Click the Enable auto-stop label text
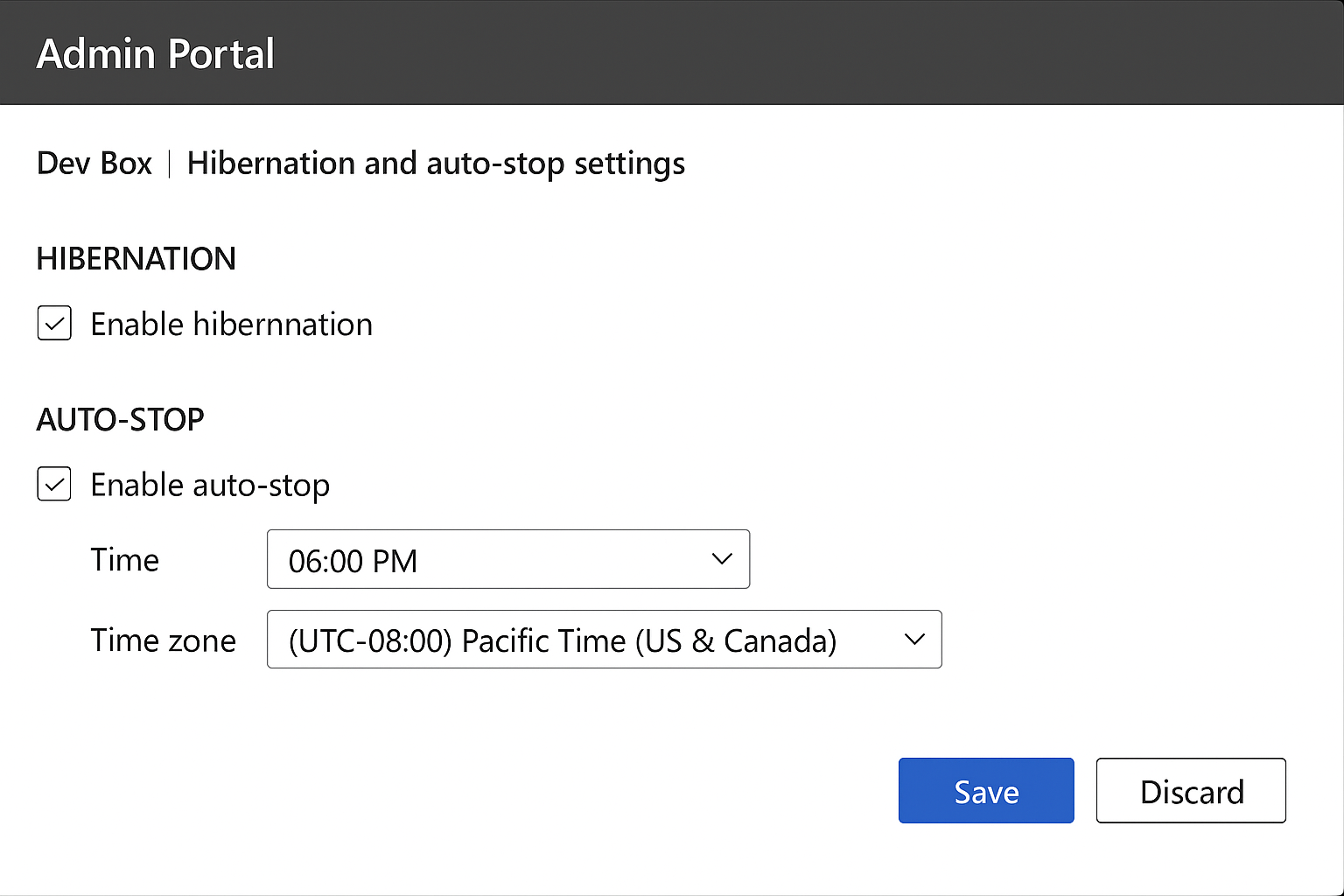Viewport: 1344px width, 896px height. 210,484
